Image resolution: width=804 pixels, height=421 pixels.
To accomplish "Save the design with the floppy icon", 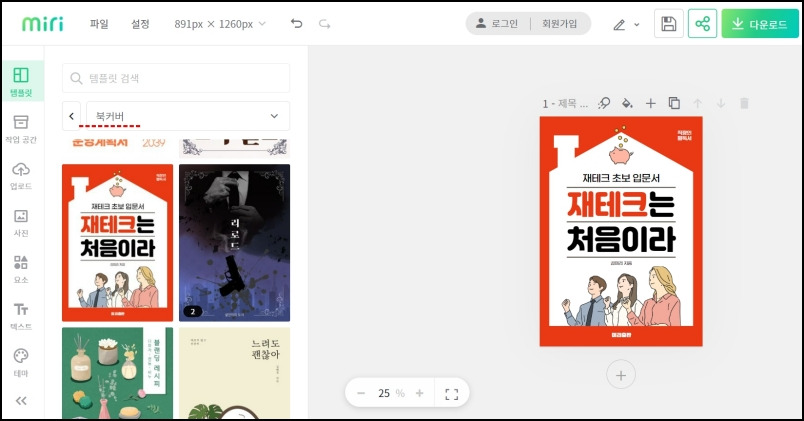I will (x=669, y=24).
